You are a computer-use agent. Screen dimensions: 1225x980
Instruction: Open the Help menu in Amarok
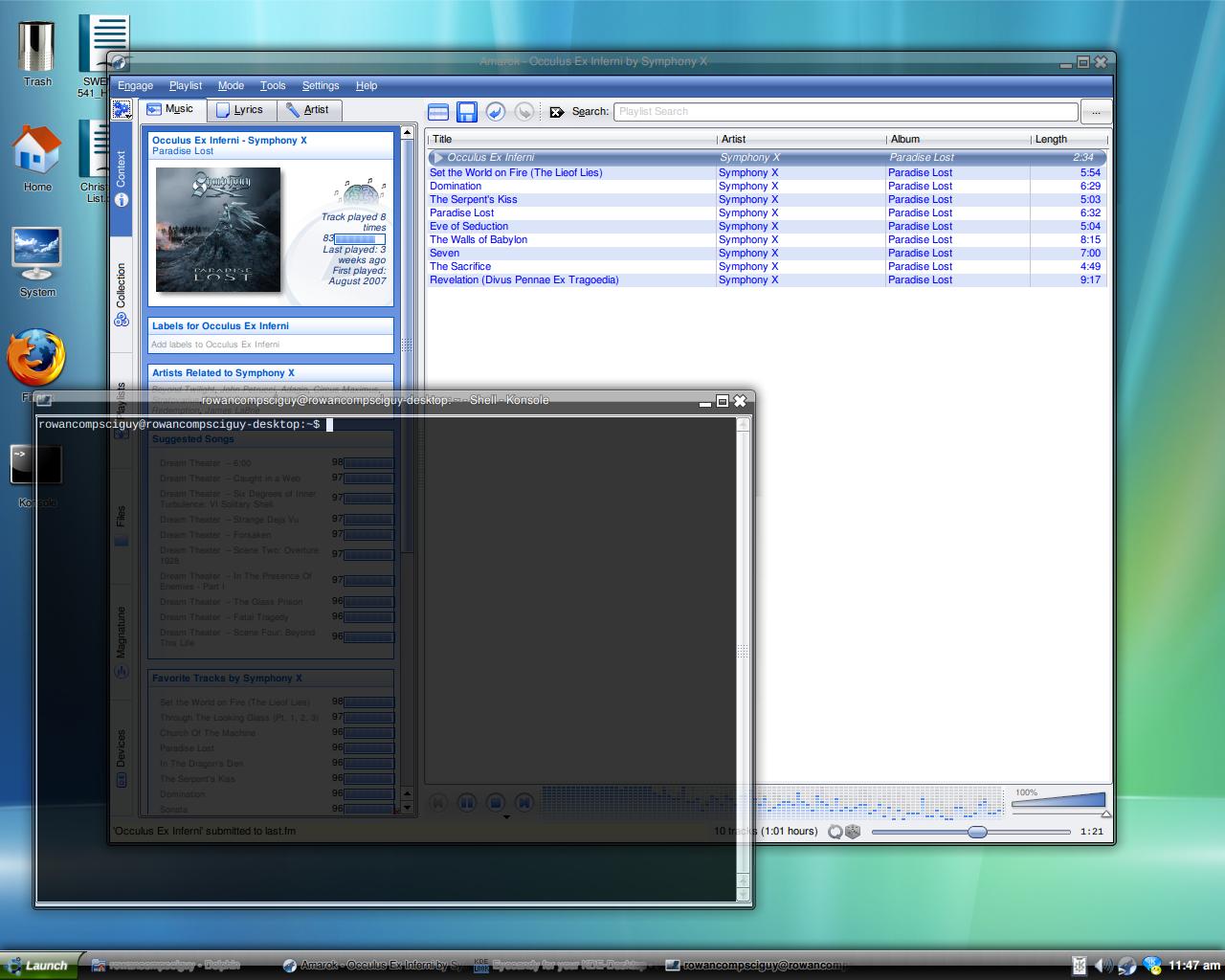(367, 86)
